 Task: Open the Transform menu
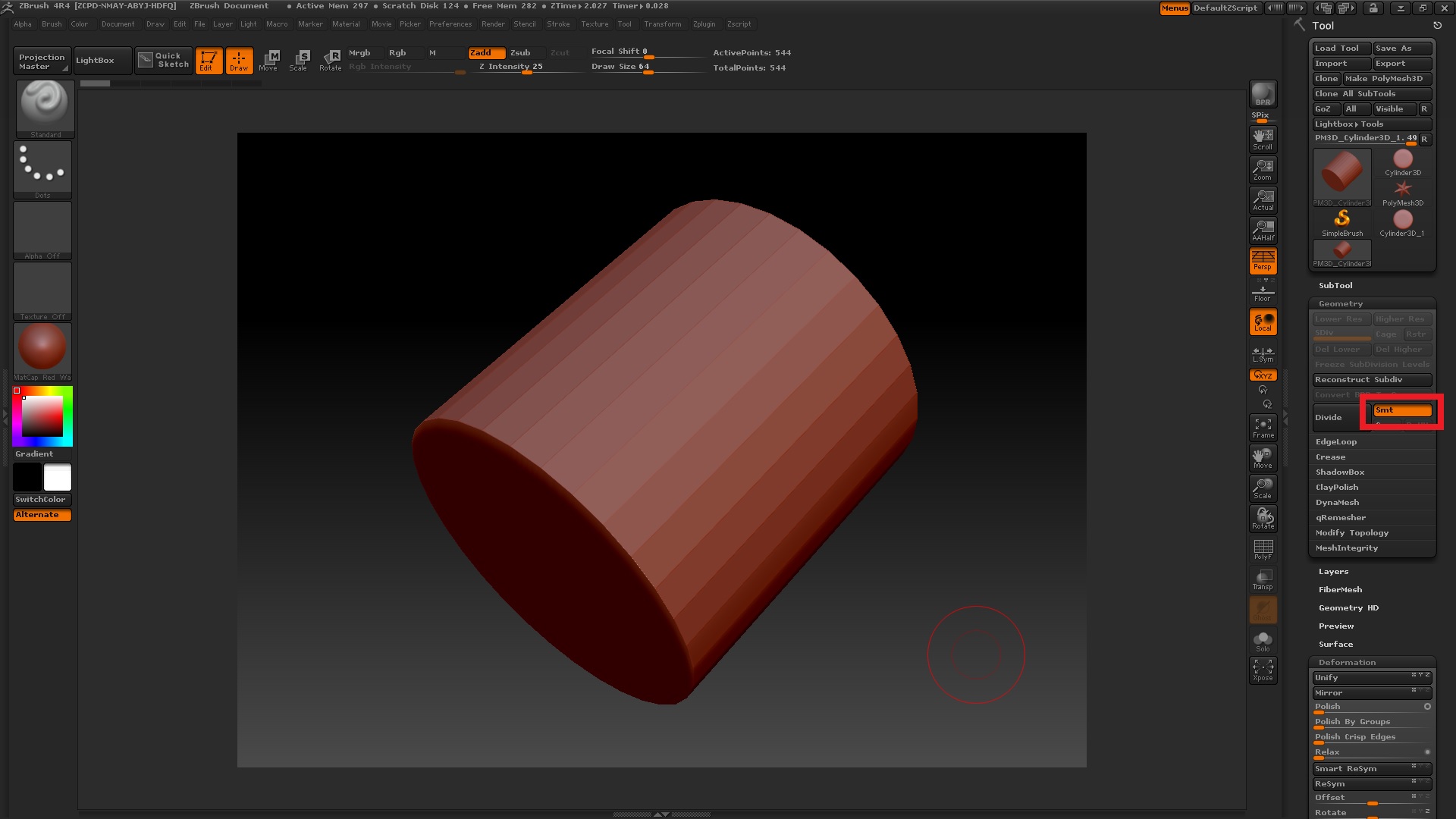pyautogui.click(x=663, y=24)
